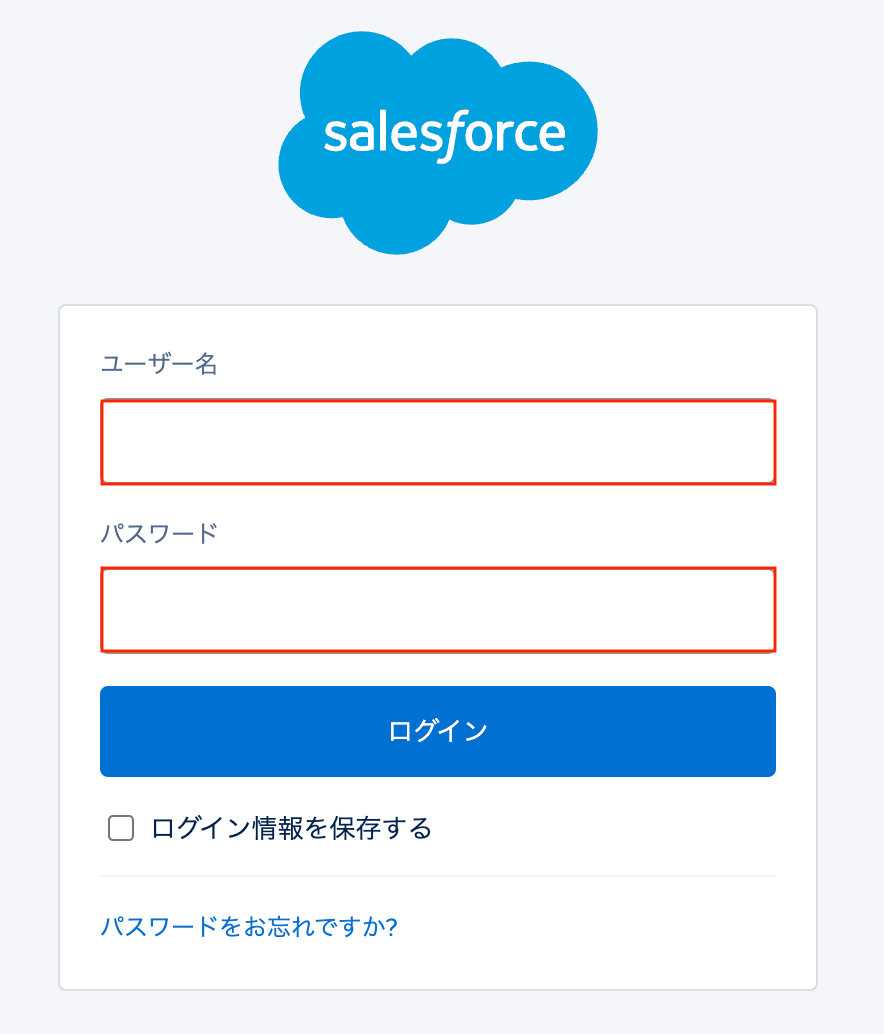Screen dimensions: 884x1034
Task: Select the password text box
Action: tap(438, 609)
